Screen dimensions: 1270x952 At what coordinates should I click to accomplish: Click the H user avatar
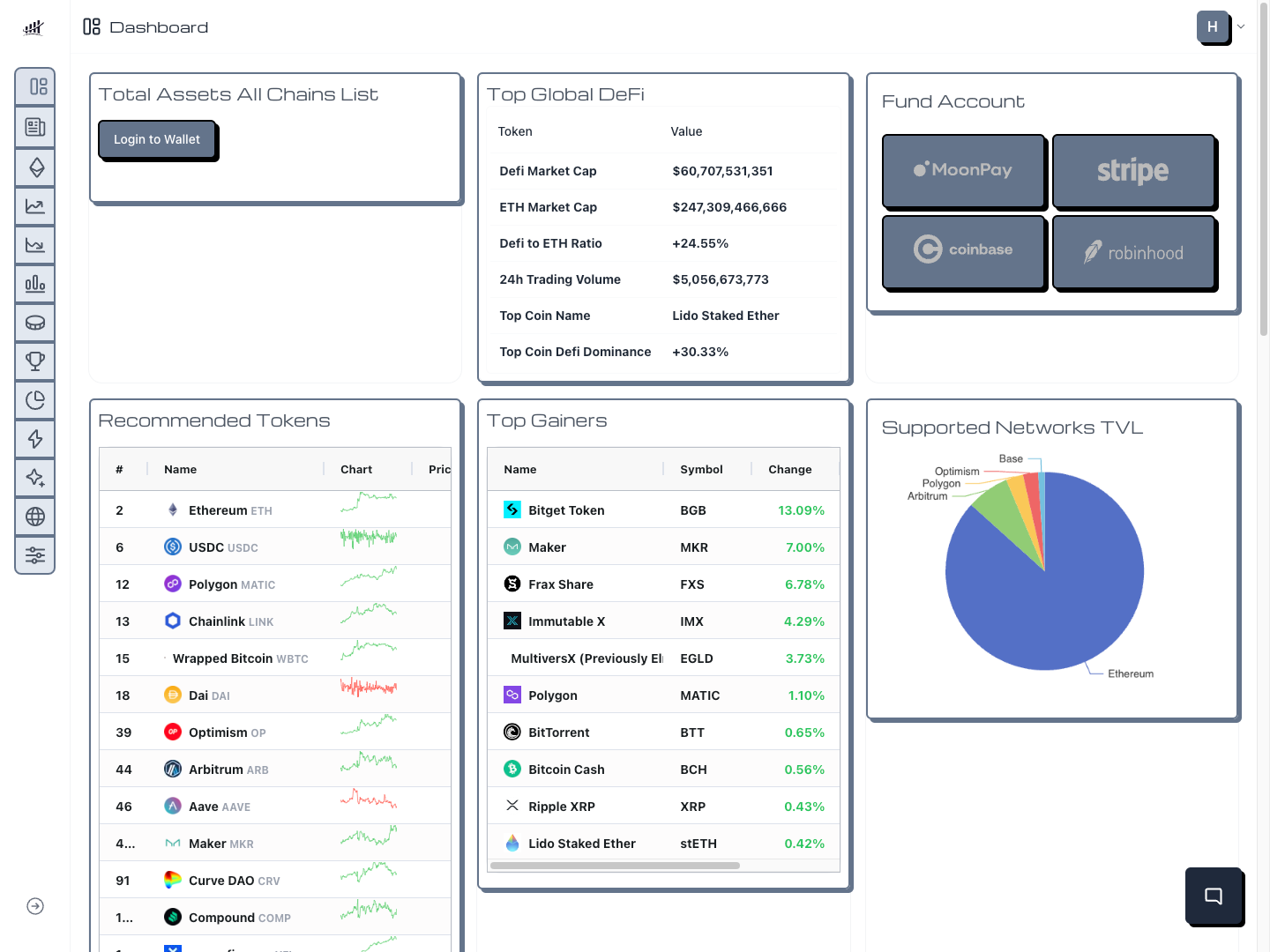pos(1213,27)
